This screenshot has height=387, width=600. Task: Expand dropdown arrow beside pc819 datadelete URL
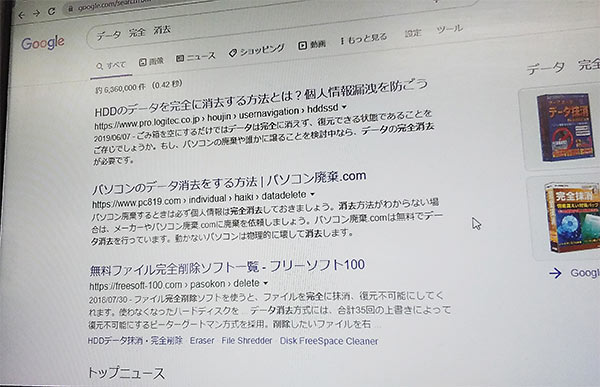pos(312,194)
